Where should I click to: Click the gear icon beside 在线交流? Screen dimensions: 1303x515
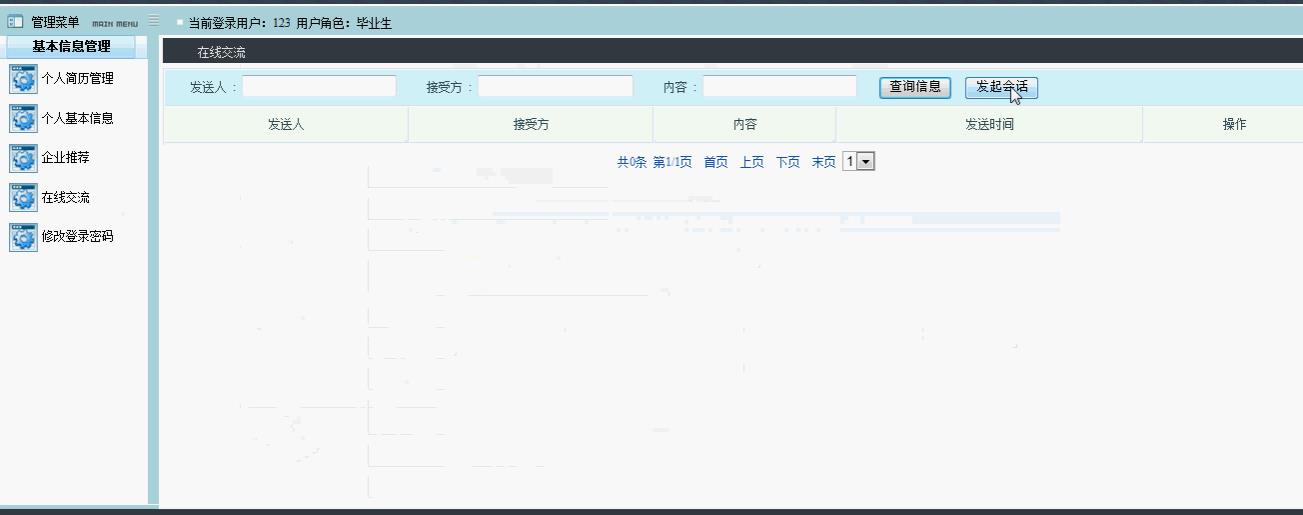tap(23, 198)
